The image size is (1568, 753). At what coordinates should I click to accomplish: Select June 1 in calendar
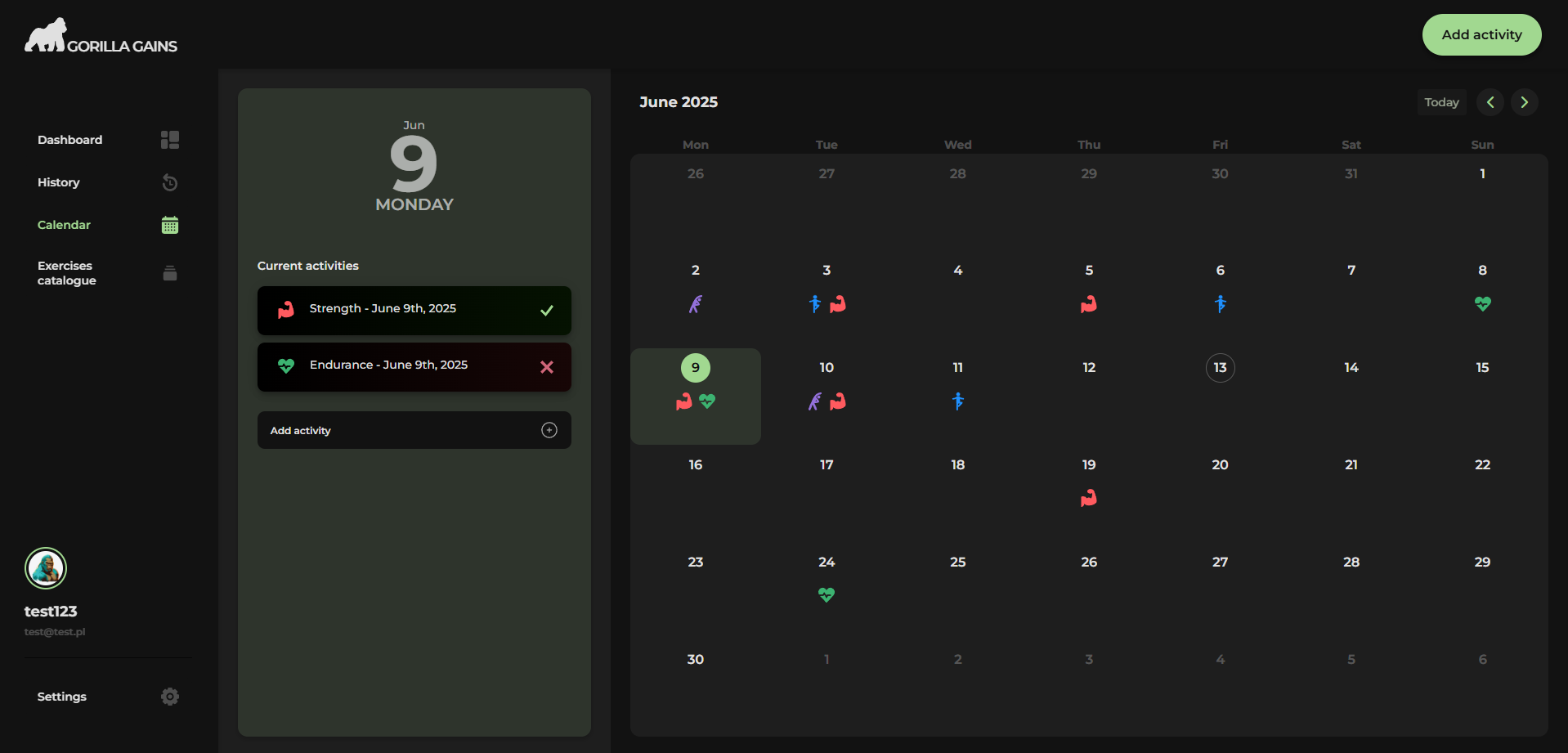(1482, 173)
